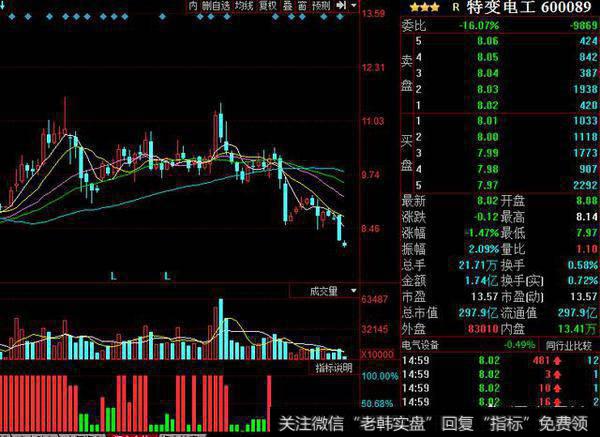Click the up-arrow beside tick volume 10
The image size is (600, 437).
[x=557, y=388]
